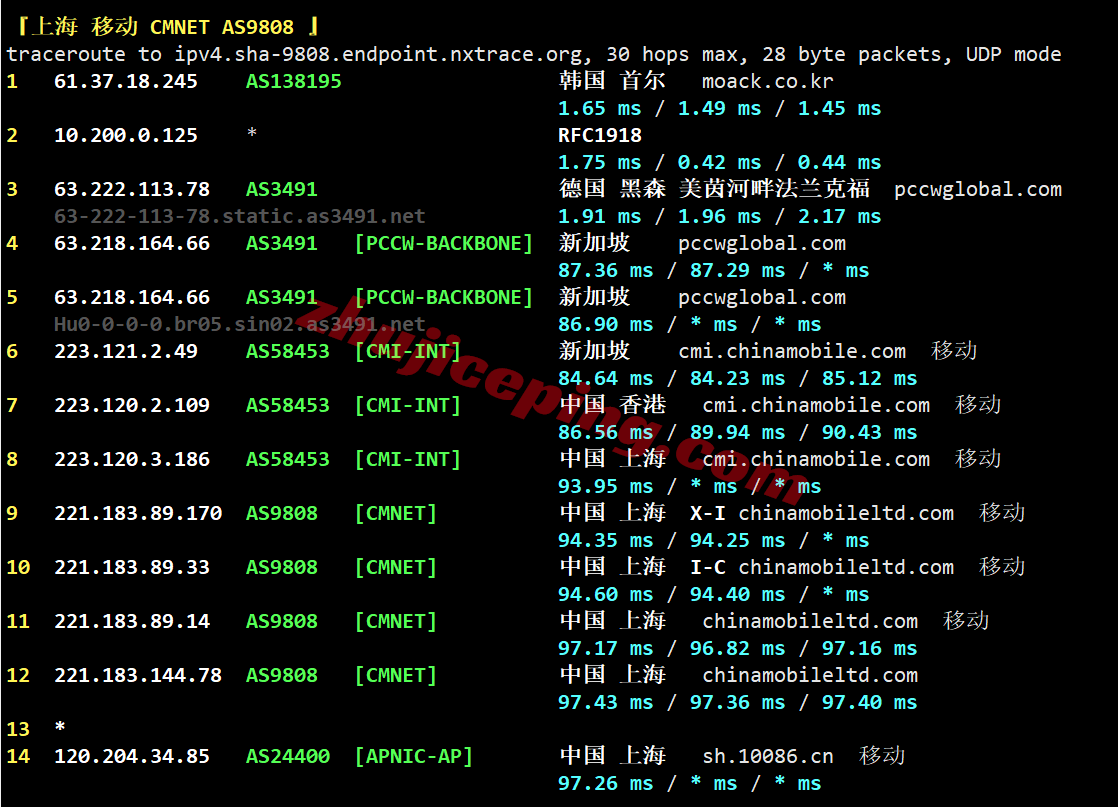Click 韩国 首尔 location text
The width and height of the screenshot is (1118, 807).
tap(612, 81)
